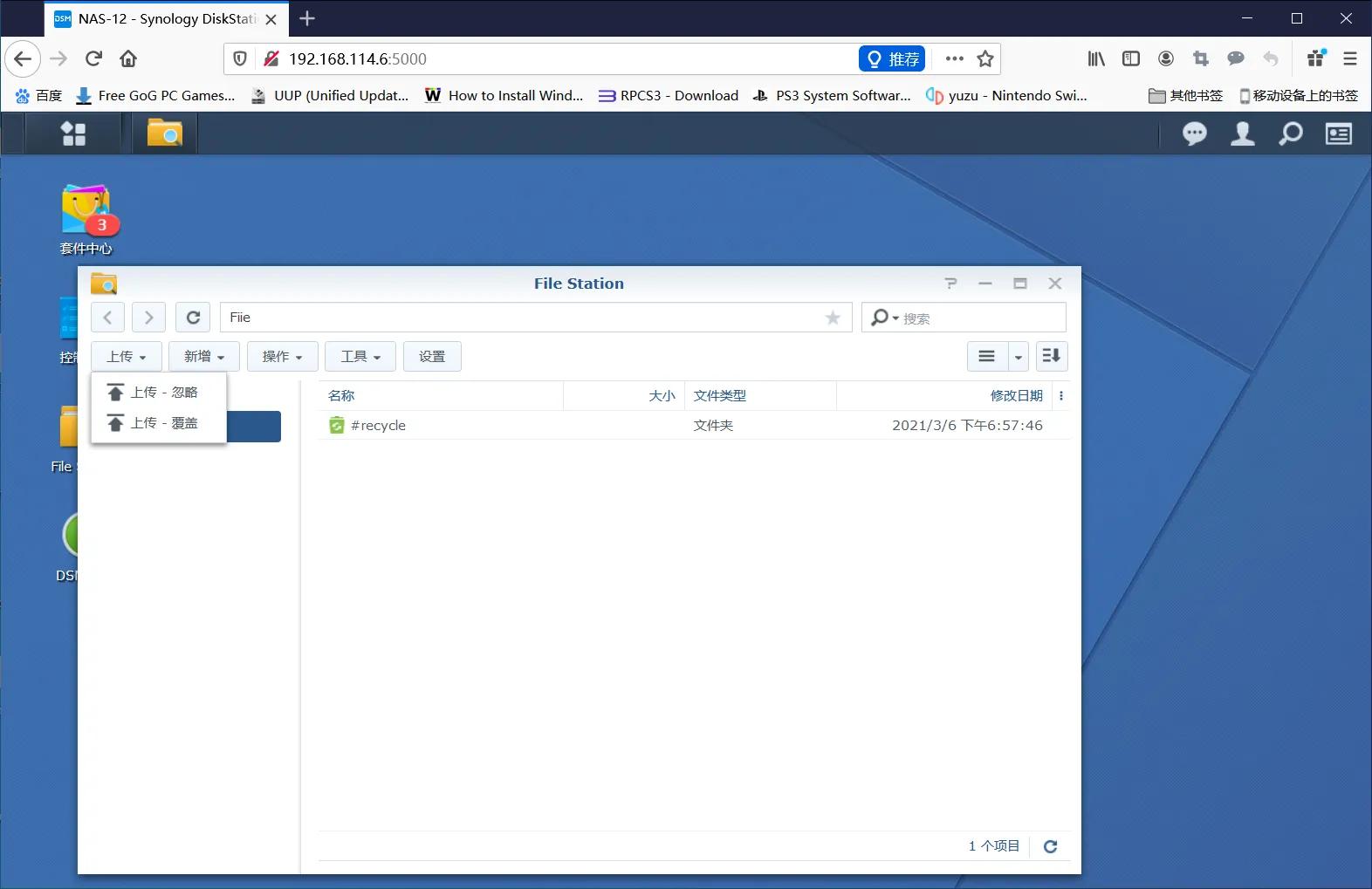Select the #recycle folder name
Image resolution: width=1372 pixels, height=889 pixels.
click(x=378, y=426)
